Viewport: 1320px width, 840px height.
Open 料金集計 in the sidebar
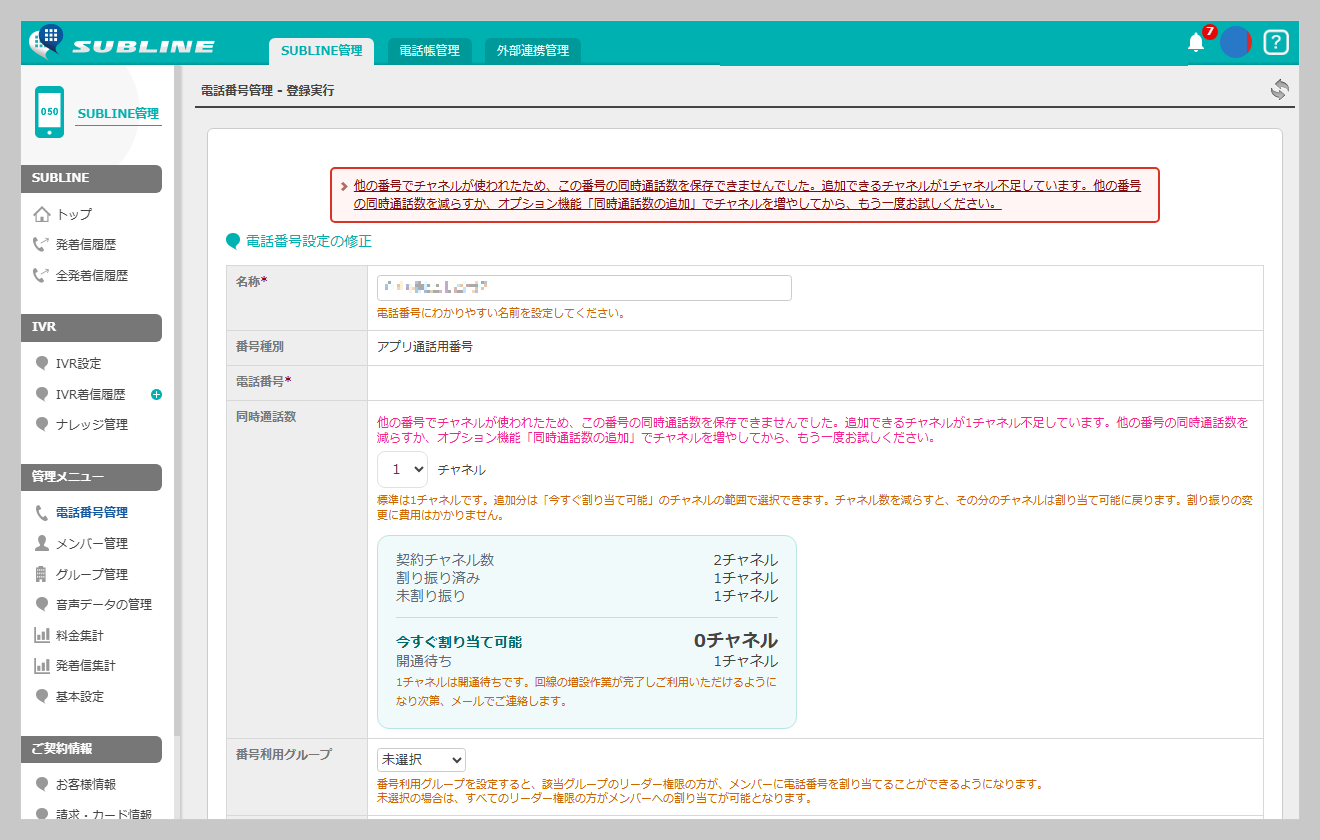coord(80,635)
